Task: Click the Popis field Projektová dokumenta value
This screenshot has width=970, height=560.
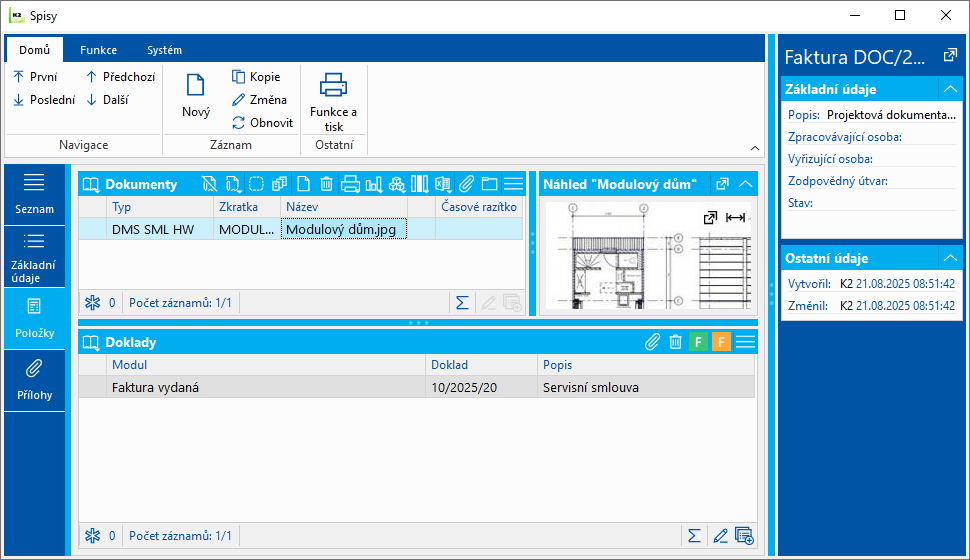Action: coord(891,114)
